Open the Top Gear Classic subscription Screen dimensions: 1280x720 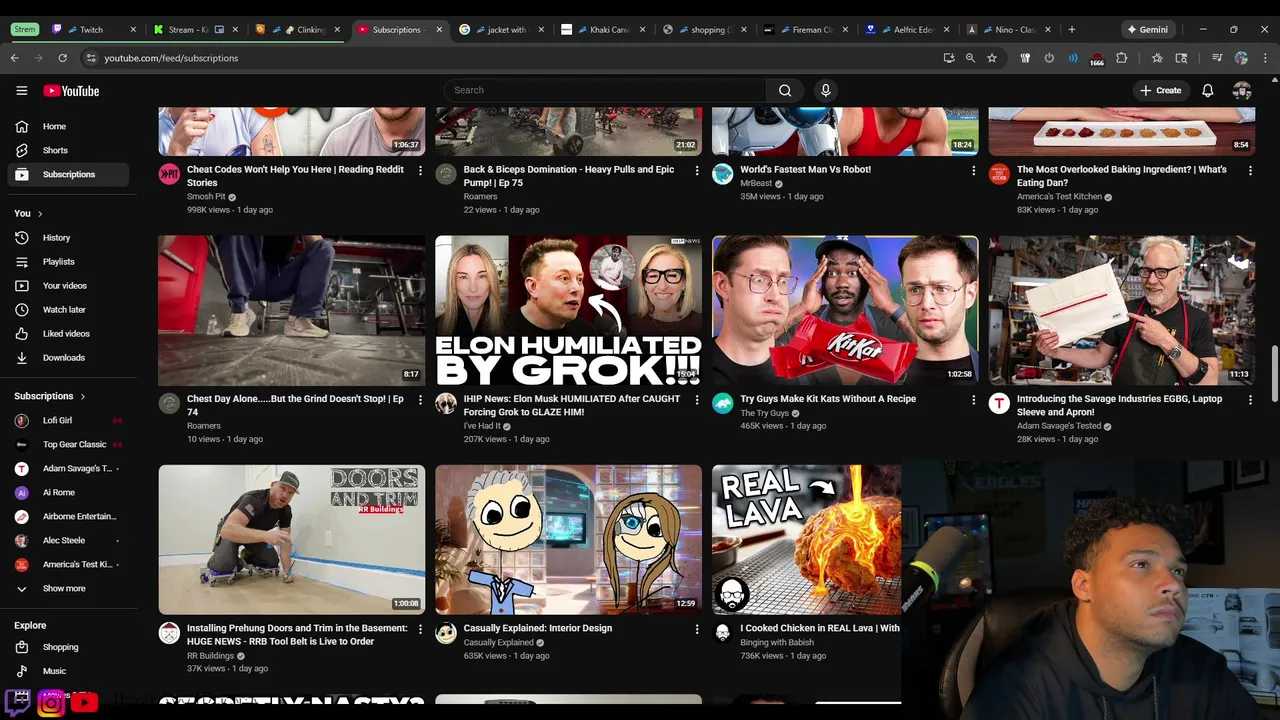[x=68, y=445]
